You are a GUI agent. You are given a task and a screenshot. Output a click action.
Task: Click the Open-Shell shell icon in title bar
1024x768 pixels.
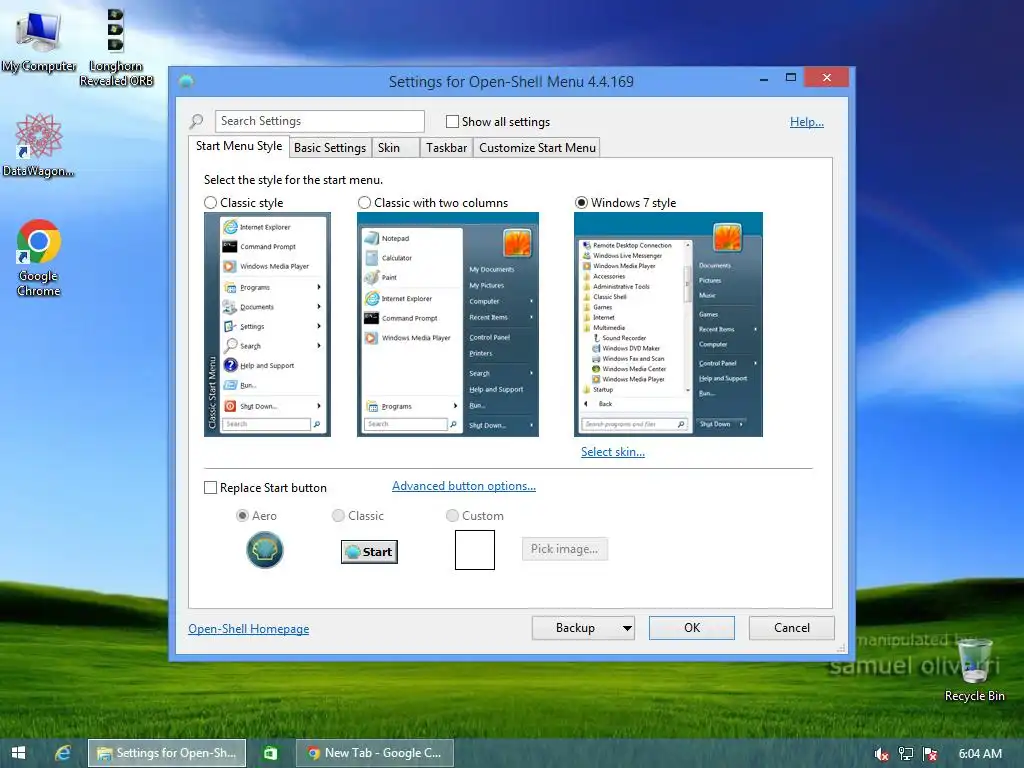(x=186, y=82)
